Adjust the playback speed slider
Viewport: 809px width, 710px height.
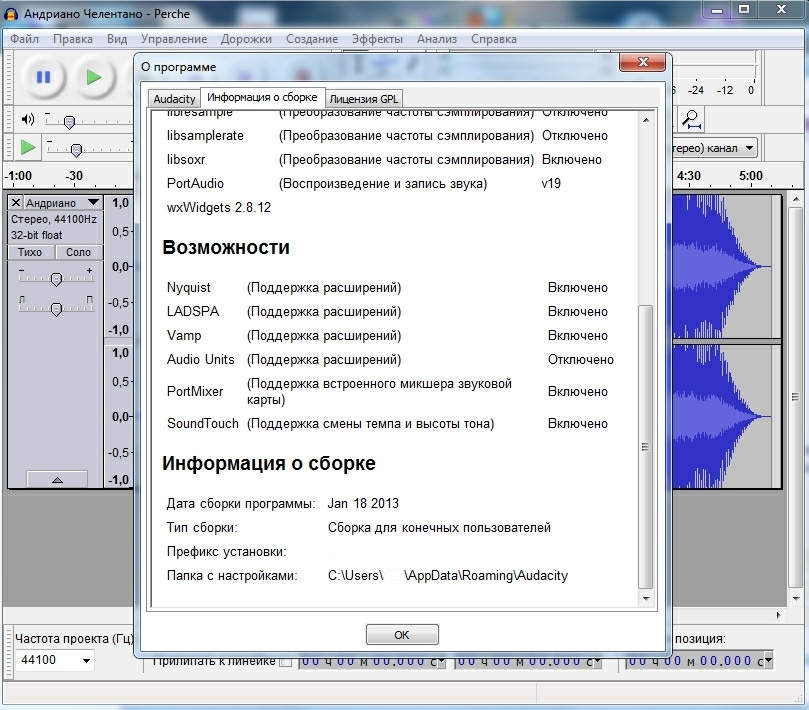[76, 150]
